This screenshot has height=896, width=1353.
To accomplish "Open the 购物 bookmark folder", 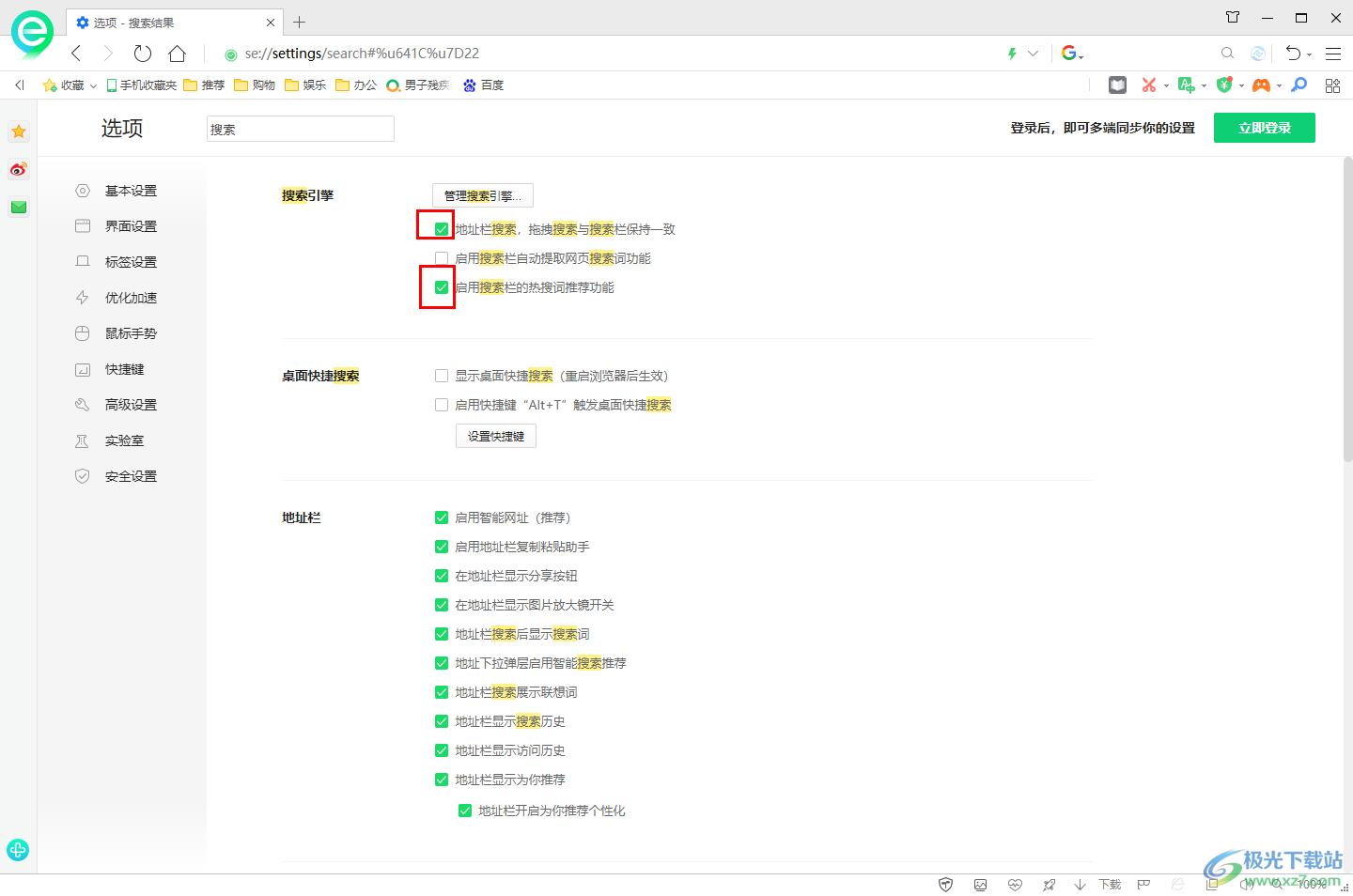I will tap(255, 85).
